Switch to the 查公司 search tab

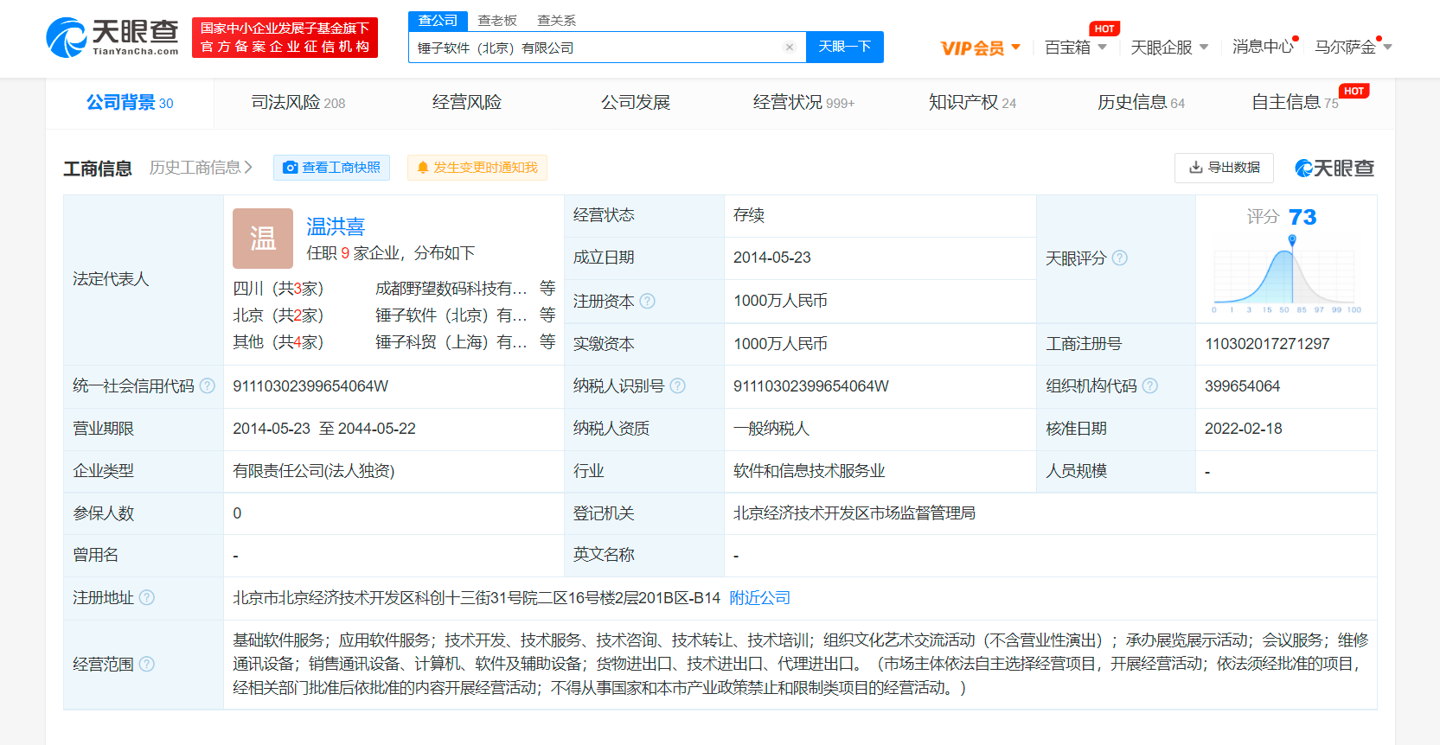(438, 20)
